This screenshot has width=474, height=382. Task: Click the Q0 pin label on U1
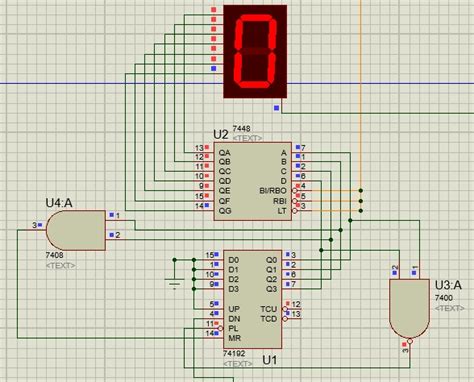click(271, 260)
